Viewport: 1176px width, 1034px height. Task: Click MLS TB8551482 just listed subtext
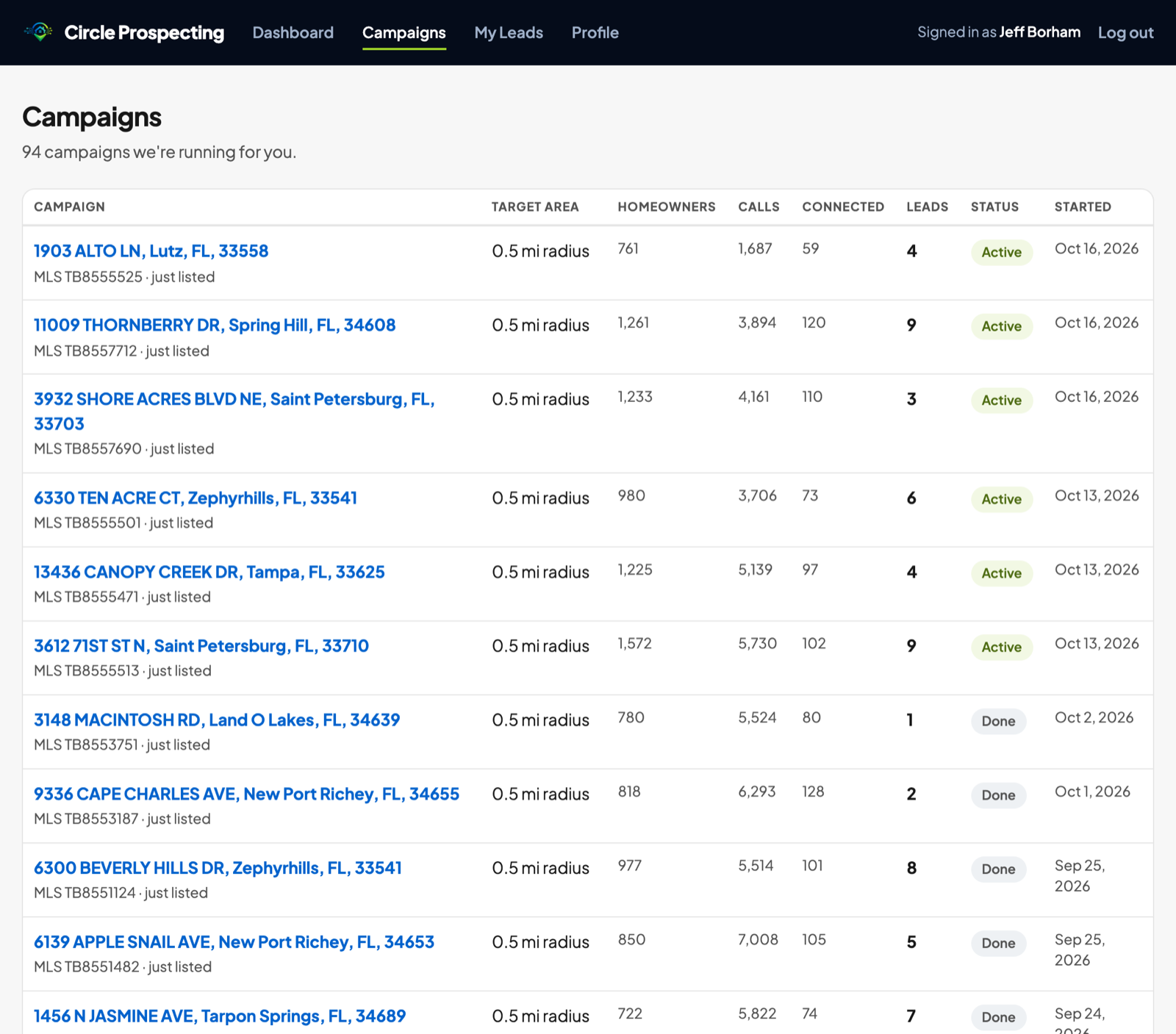[123, 967]
